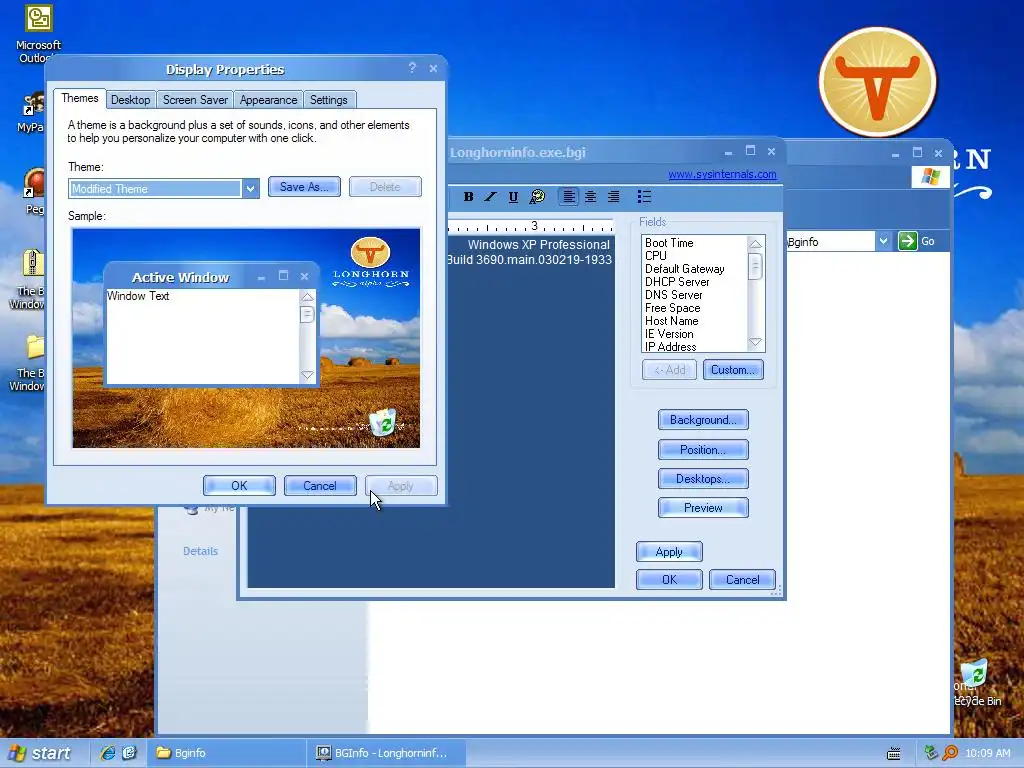Image resolution: width=1024 pixels, height=768 pixels.
Task: Click Go label in Explorer address bar
Action: point(927,242)
